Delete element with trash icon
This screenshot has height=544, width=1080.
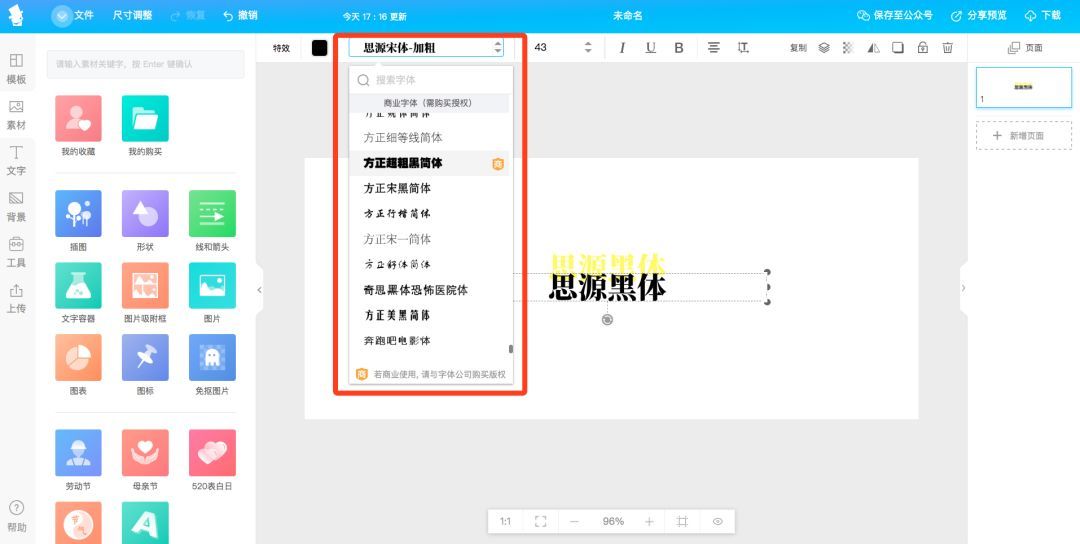tap(948, 48)
